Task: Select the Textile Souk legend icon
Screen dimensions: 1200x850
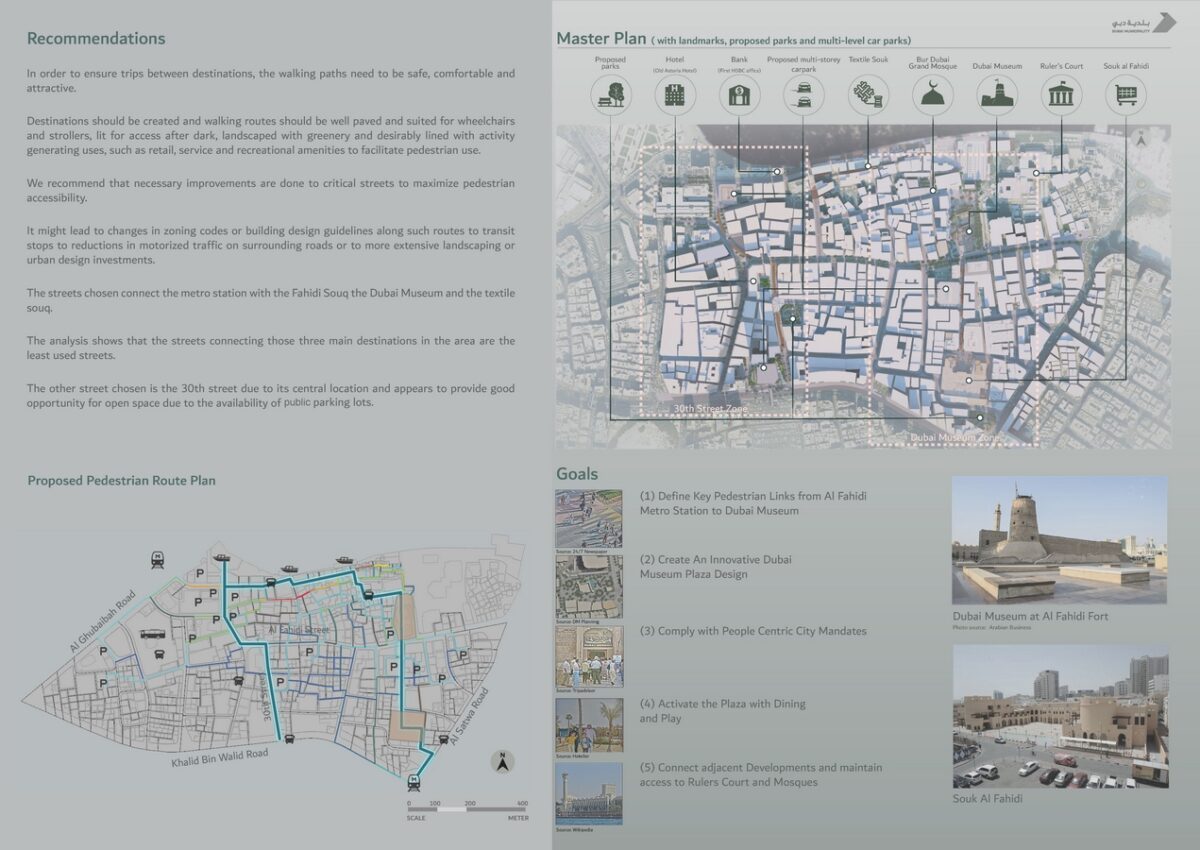Action: (x=866, y=95)
